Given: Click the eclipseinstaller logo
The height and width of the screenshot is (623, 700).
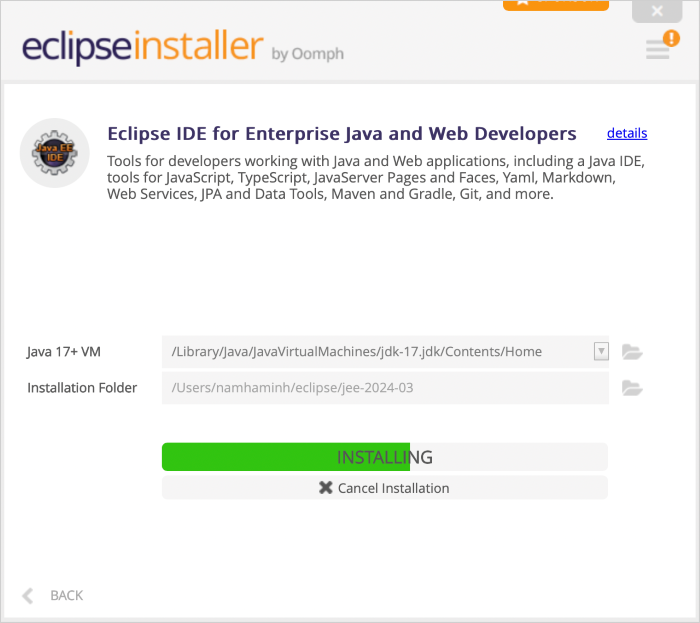Looking at the screenshot, I should (x=143, y=47).
